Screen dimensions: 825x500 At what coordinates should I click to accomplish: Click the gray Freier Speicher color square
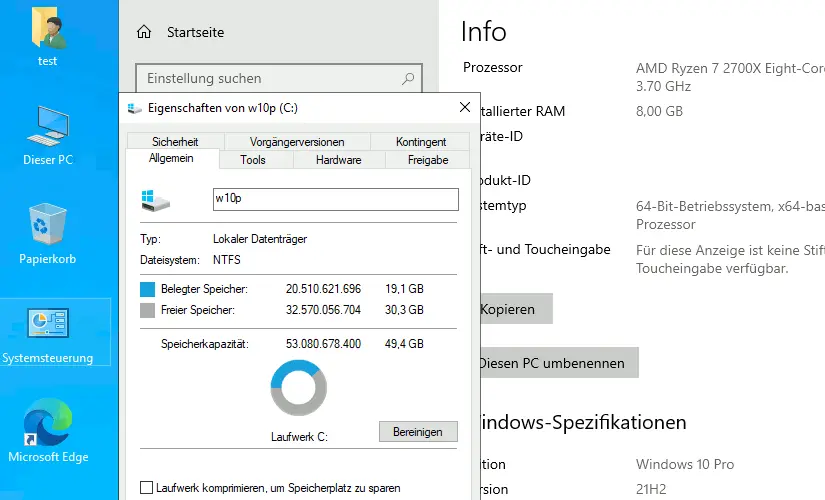tap(147, 310)
